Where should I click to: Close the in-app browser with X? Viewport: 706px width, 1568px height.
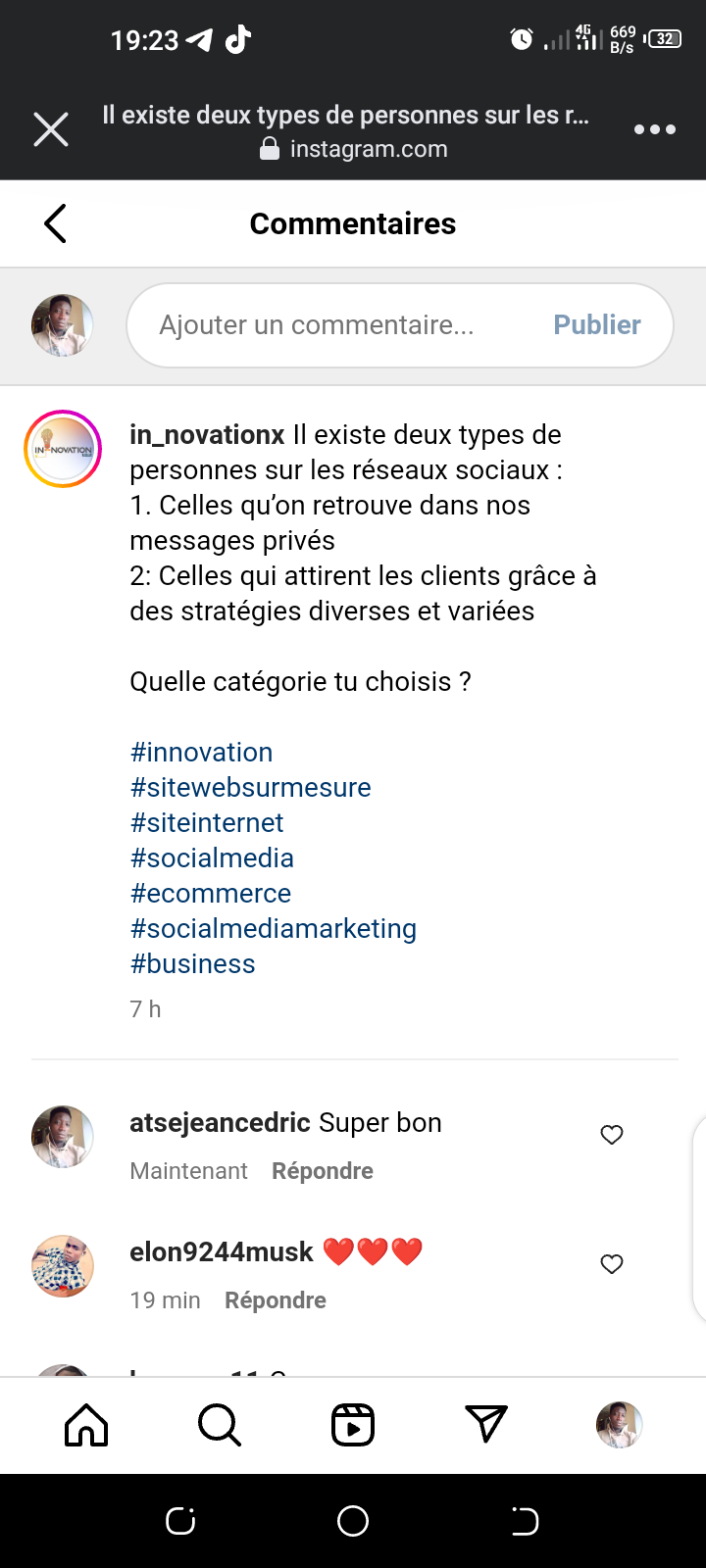51,129
